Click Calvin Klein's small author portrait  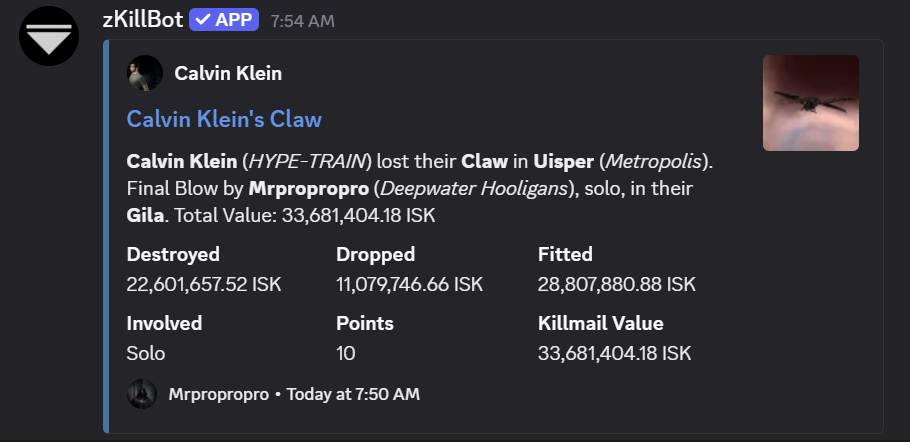(x=144, y=73)
